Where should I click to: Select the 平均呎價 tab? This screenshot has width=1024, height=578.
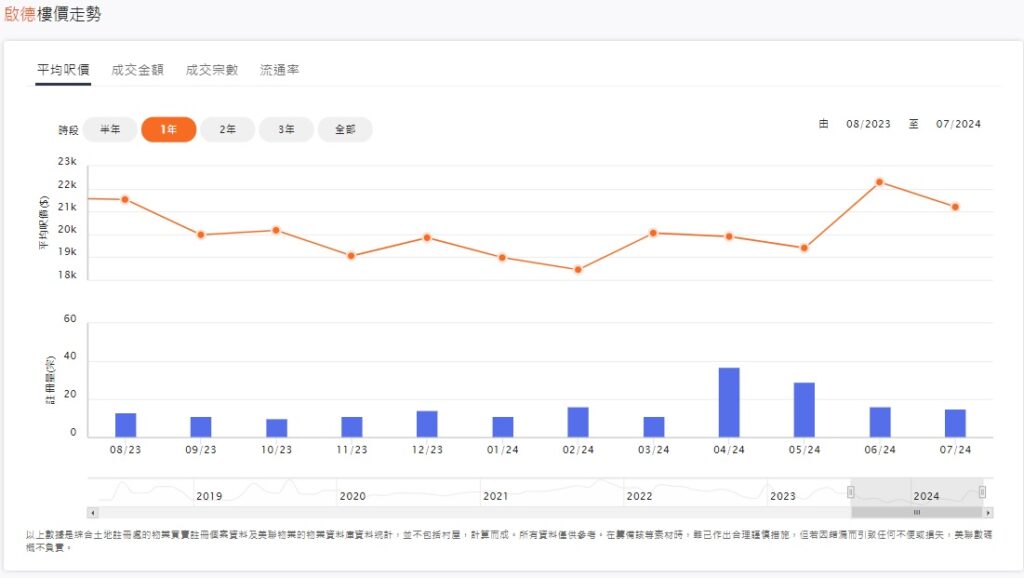tap(63, 70)
